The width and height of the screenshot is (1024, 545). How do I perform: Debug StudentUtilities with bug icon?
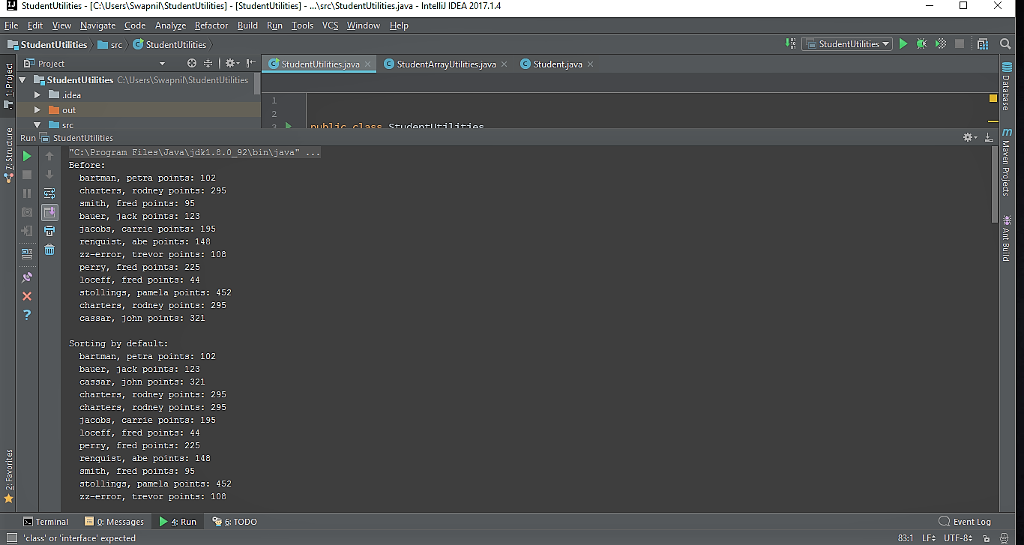(x=921, y=44)
